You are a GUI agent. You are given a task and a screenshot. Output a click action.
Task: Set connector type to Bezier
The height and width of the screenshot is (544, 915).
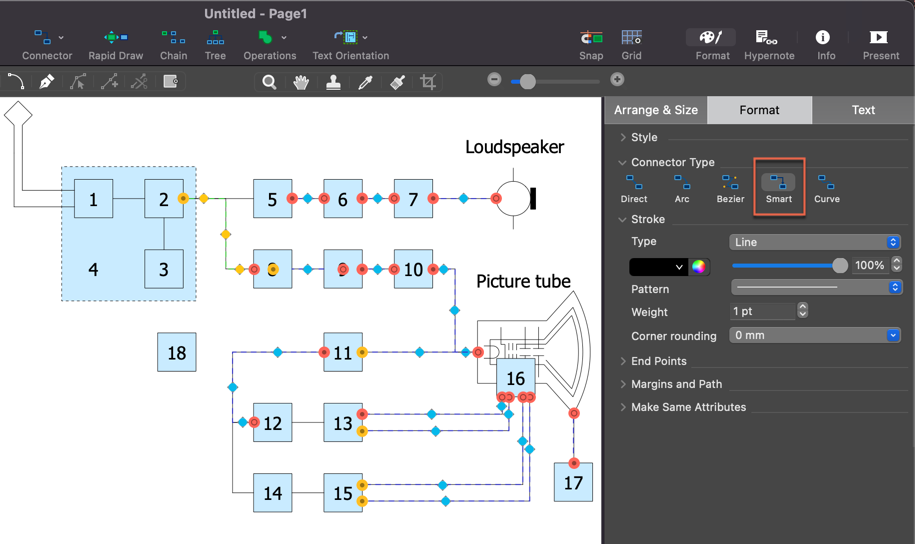click(x=730, y=189)
